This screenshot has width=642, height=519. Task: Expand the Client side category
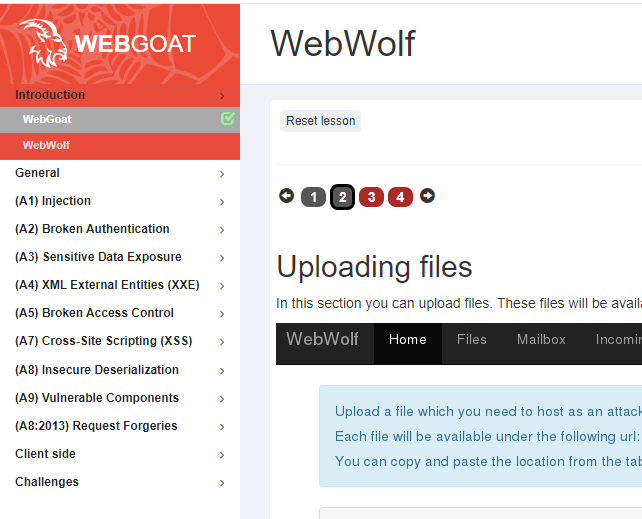point(120,454)
